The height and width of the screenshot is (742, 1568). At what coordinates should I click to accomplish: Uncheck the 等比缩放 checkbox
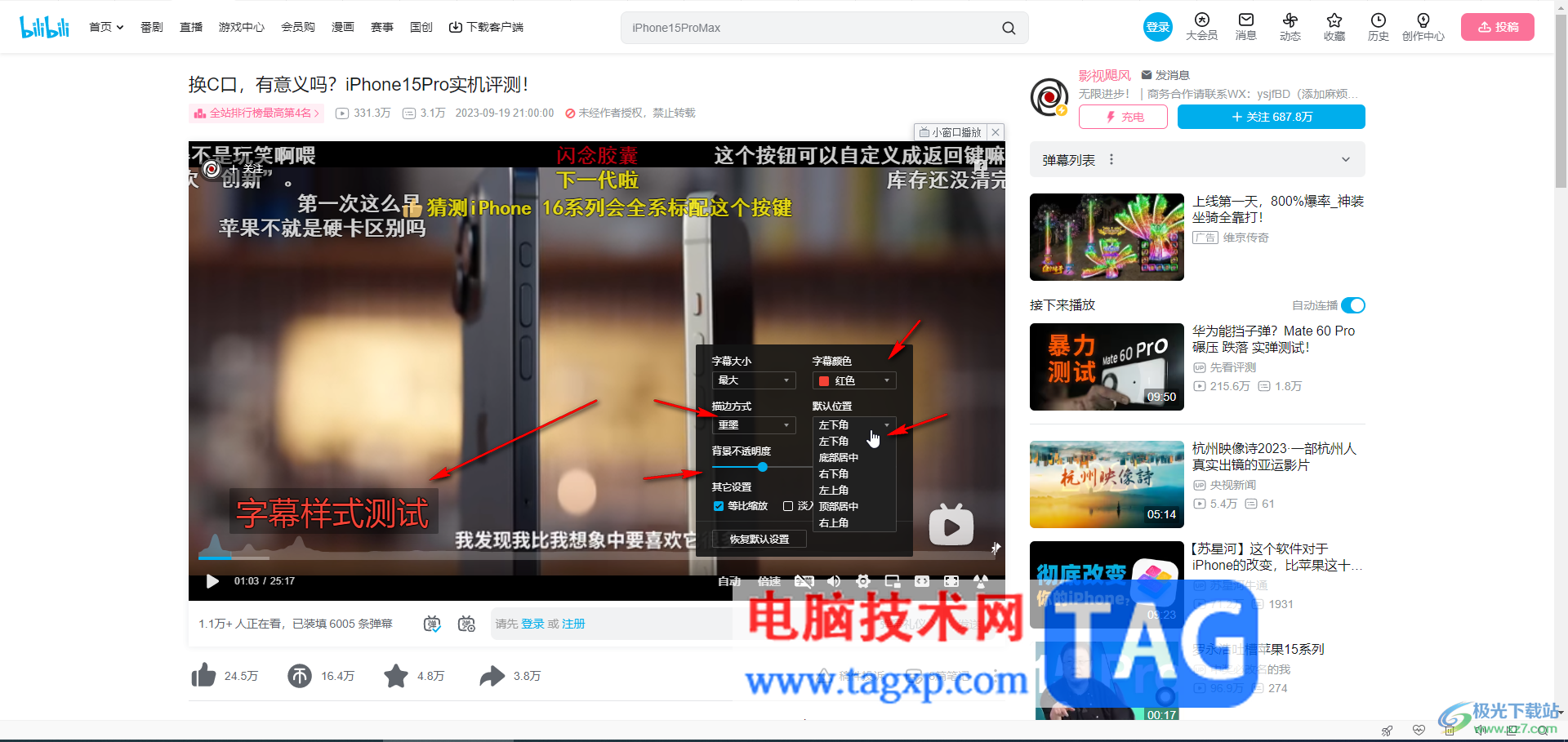point(719,506)
